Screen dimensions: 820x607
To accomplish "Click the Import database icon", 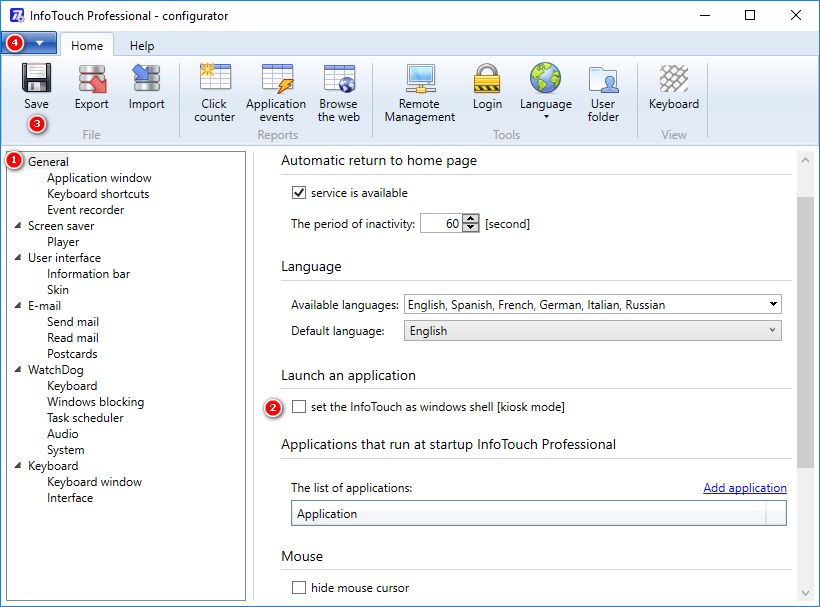I will tap(146, 78).
